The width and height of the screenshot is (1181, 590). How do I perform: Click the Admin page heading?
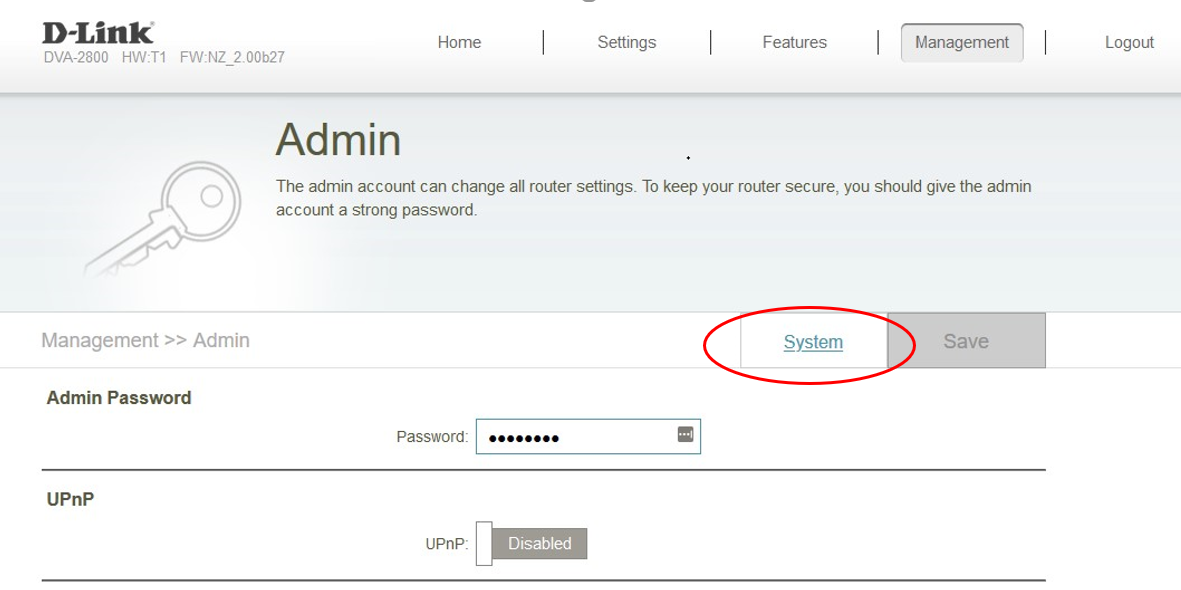(x=338, y=139)
